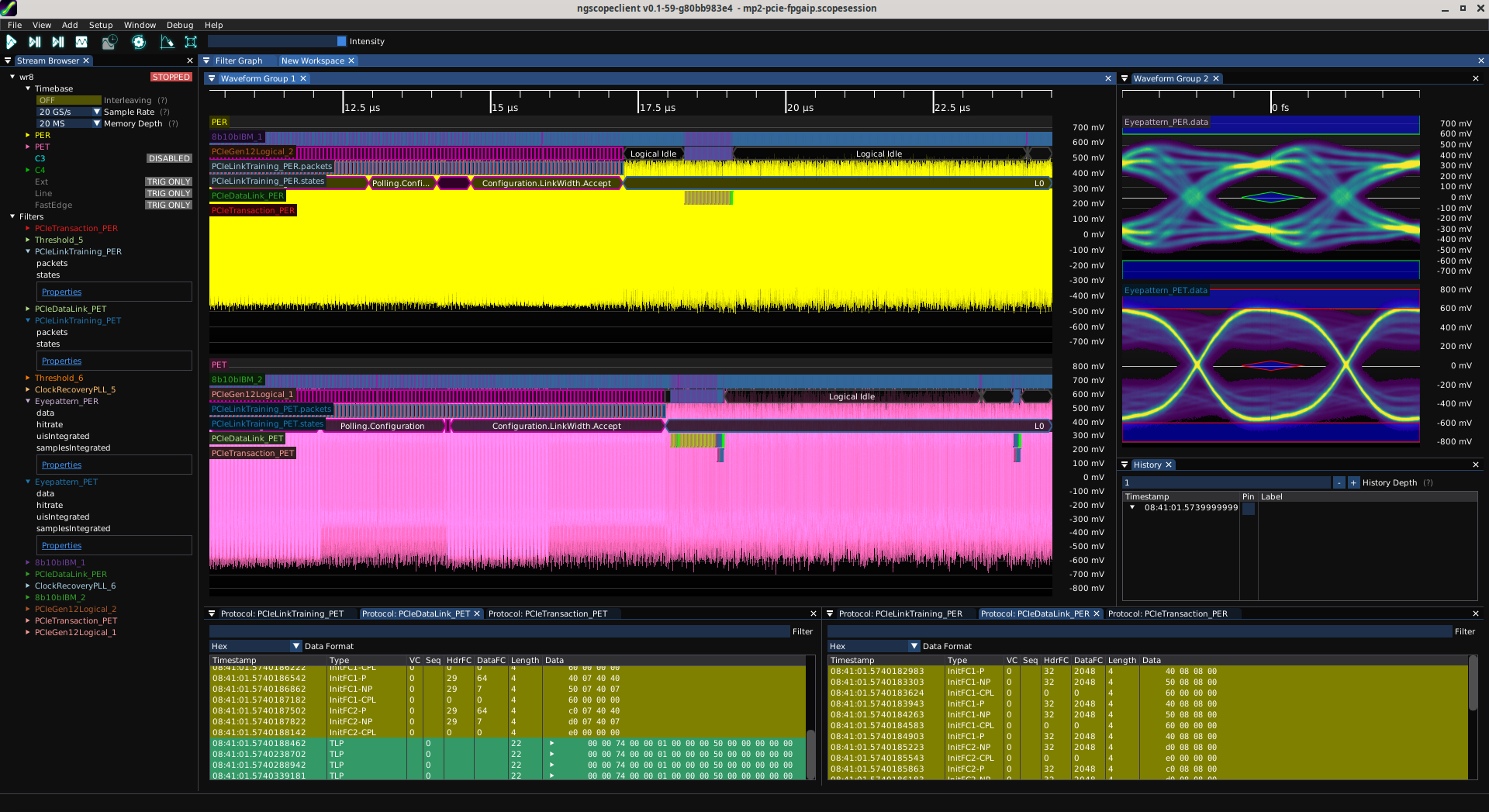Image resolution: width=1489 pixels, height=812 pixels.
Task: Collapse the Eyepattern_PER tree node
Action: pos(28,402)
